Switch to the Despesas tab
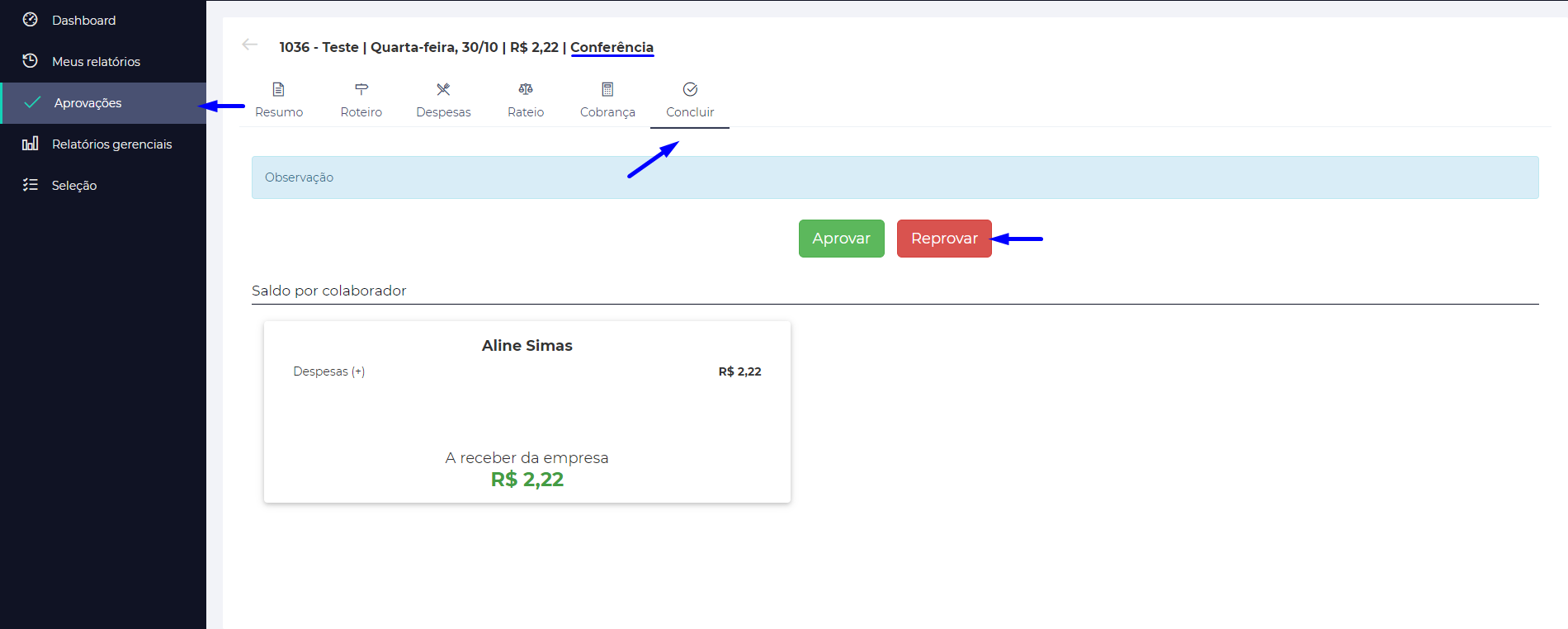This screenshot has height=629, width=1568. pyautogui.click(x=443, y=112)
